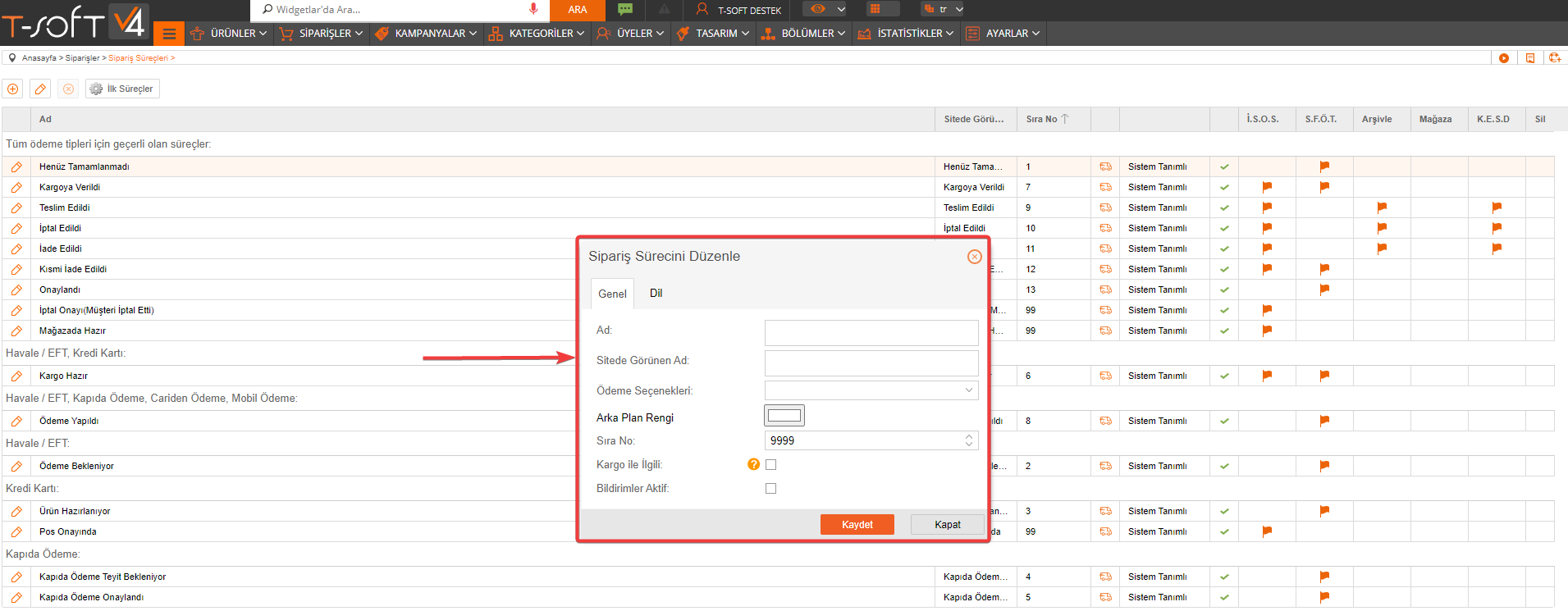
Task: Open the orange hamburger menu
Action: tap(169, 34)
